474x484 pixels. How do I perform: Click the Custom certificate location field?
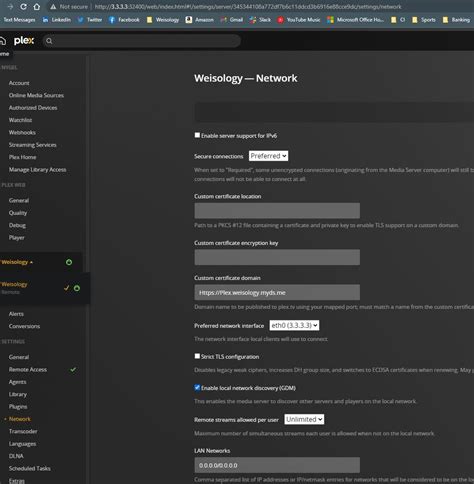coord(277,211)
